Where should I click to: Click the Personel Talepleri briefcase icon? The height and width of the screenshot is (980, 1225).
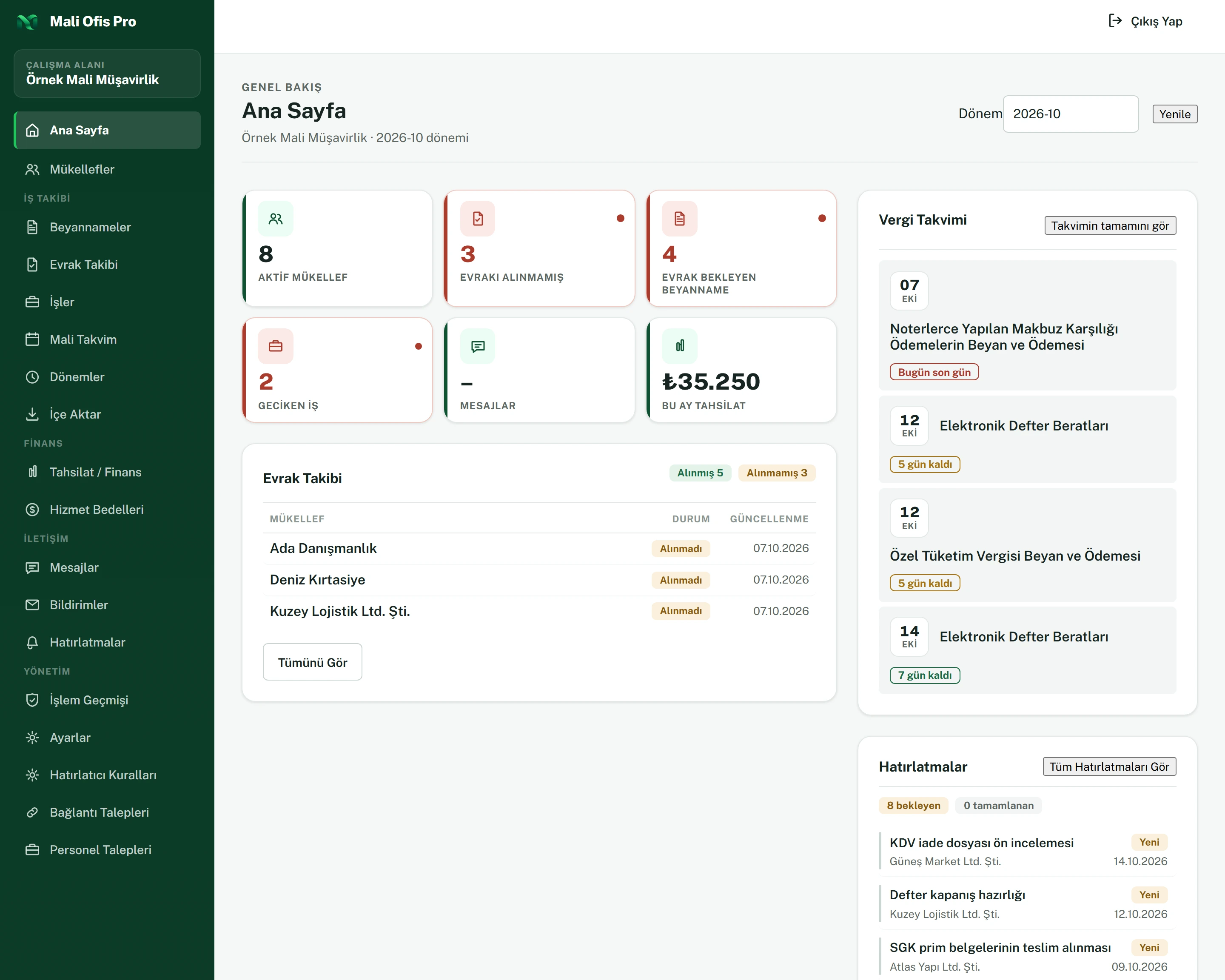coord(32,850)
